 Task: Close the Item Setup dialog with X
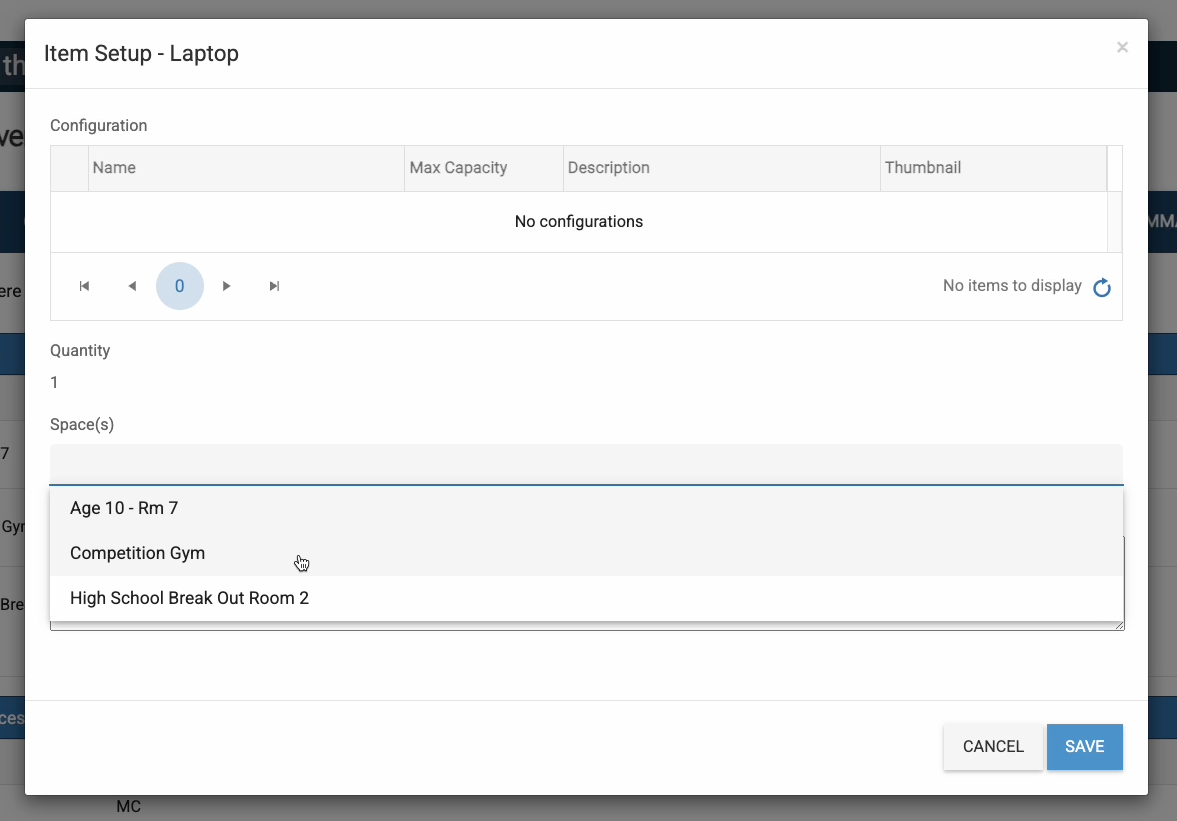[1122, 47]
